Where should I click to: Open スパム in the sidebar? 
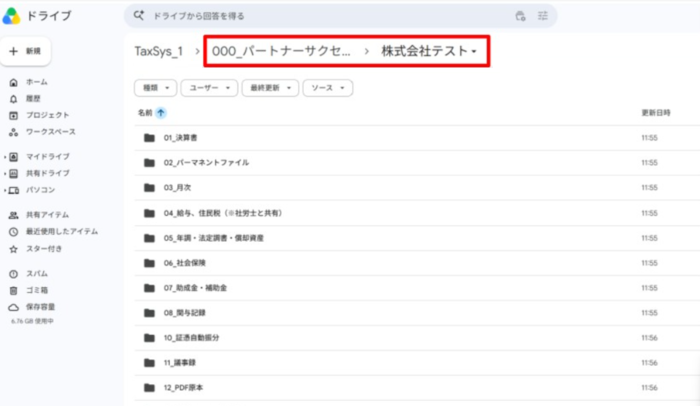[37, 274]
